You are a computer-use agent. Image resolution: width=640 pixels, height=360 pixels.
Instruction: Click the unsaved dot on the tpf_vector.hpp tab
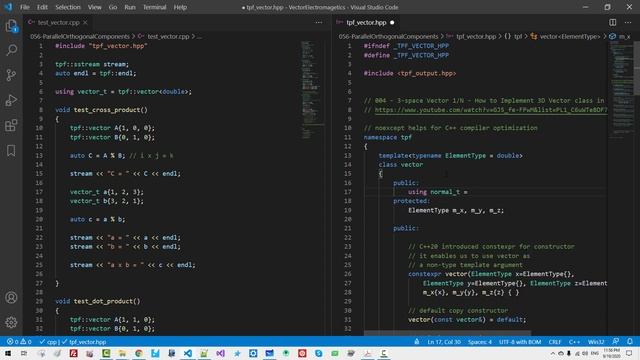coord(392,22)
